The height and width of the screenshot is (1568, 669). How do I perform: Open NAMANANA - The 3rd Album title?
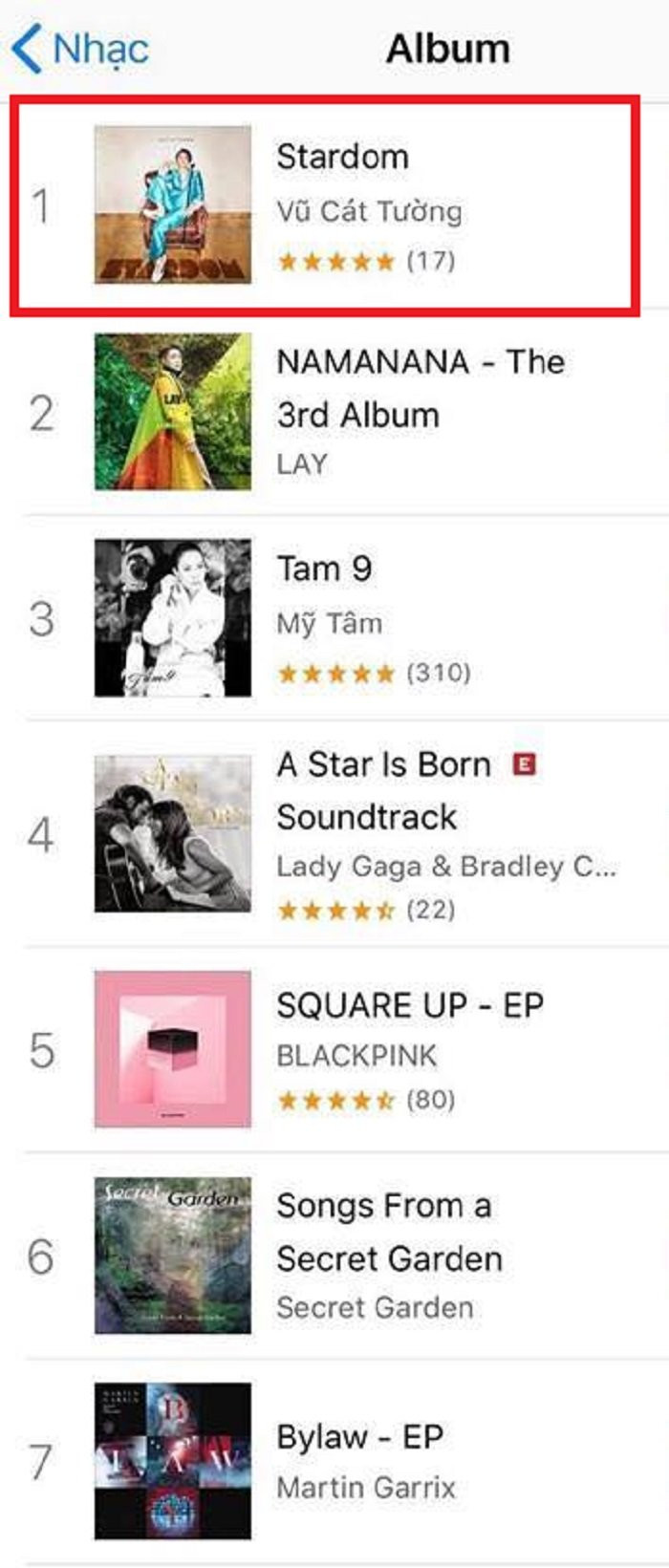pos(421,388)
